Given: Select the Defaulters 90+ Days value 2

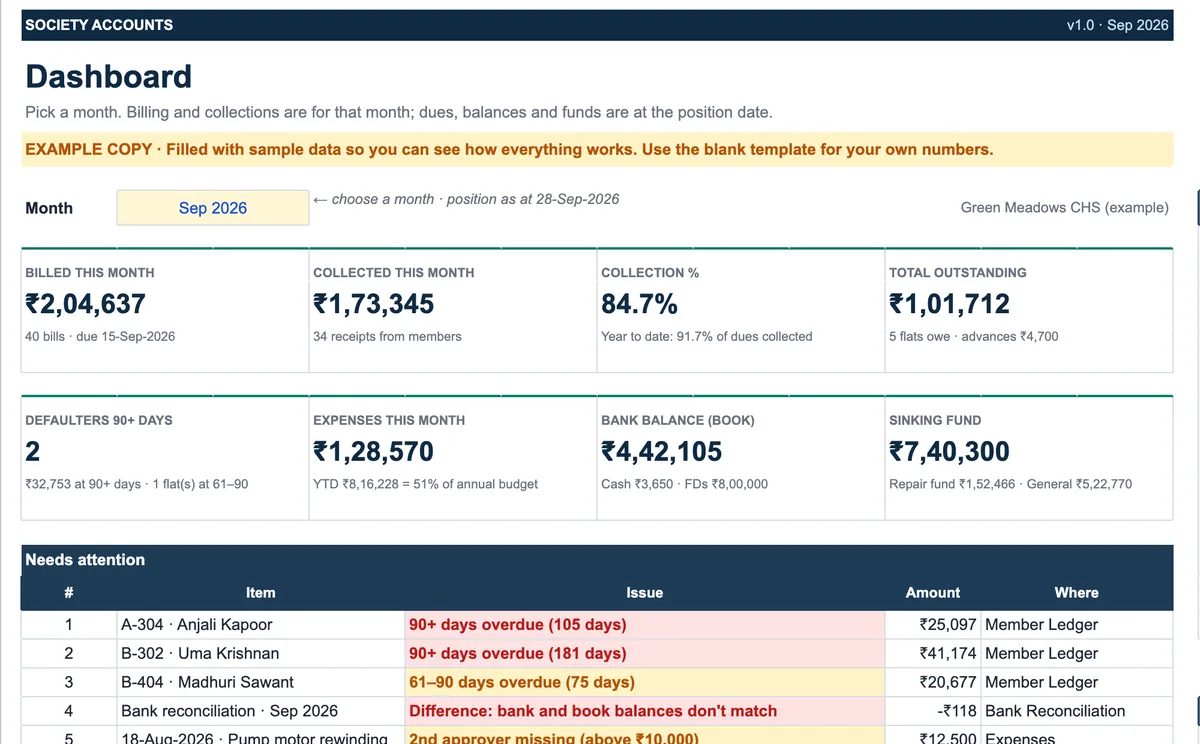Looking at the screenshot, I should 33,451.
